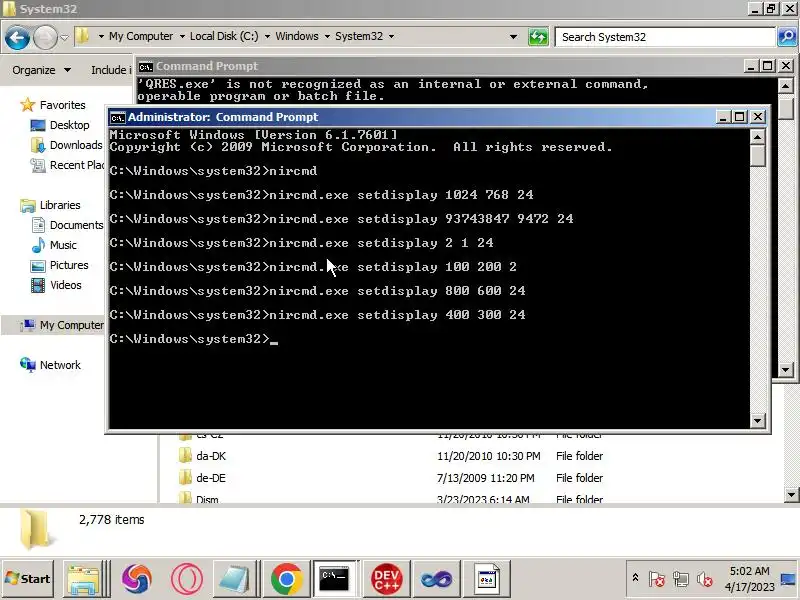The height and width of the screenshot is (600, 800).
Task: Click the background Command Prompt title icon
Action: pyautogui.click(x=145, y=66)
